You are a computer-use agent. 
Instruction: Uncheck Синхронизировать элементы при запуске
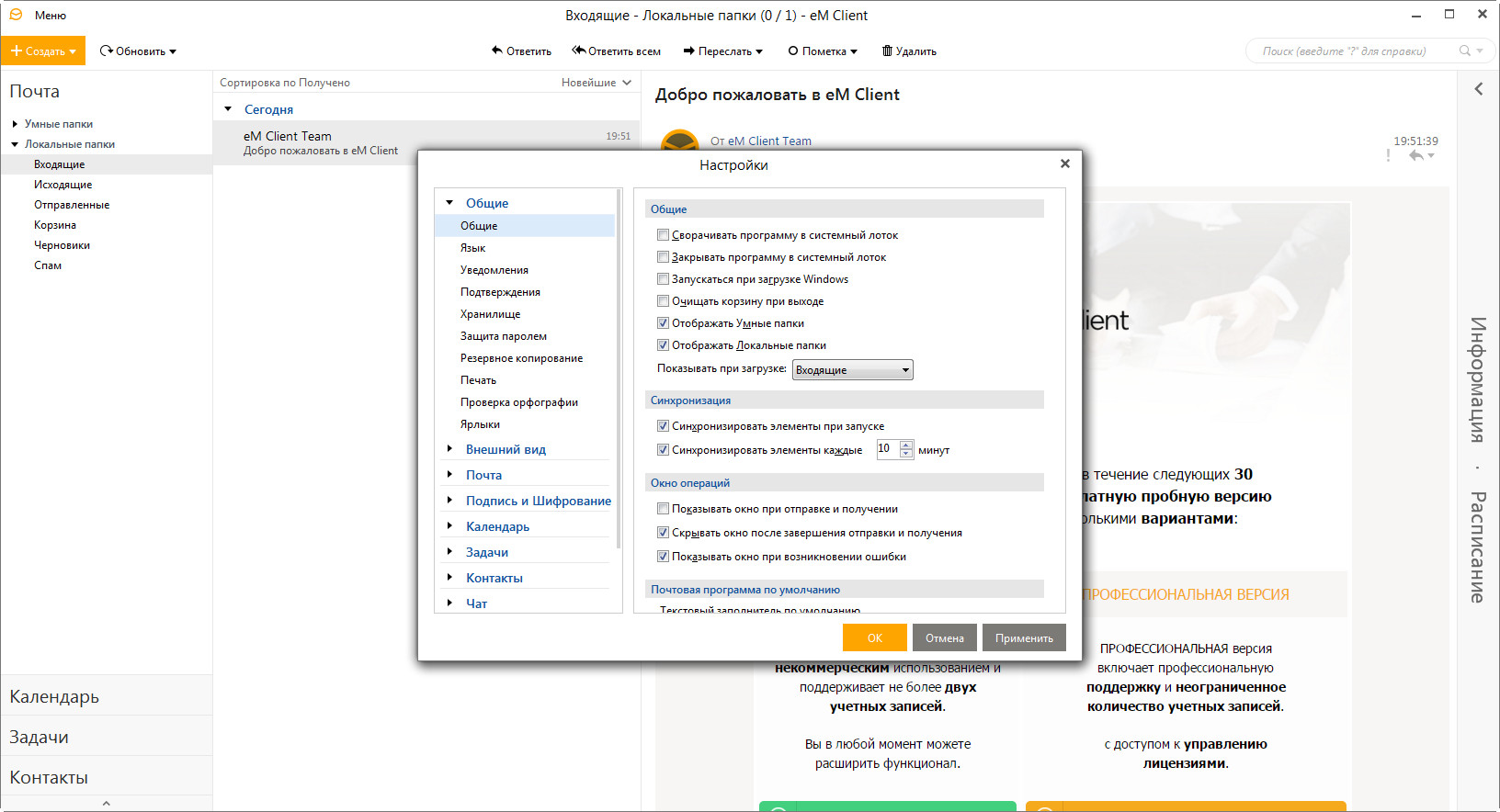[663, 426]
